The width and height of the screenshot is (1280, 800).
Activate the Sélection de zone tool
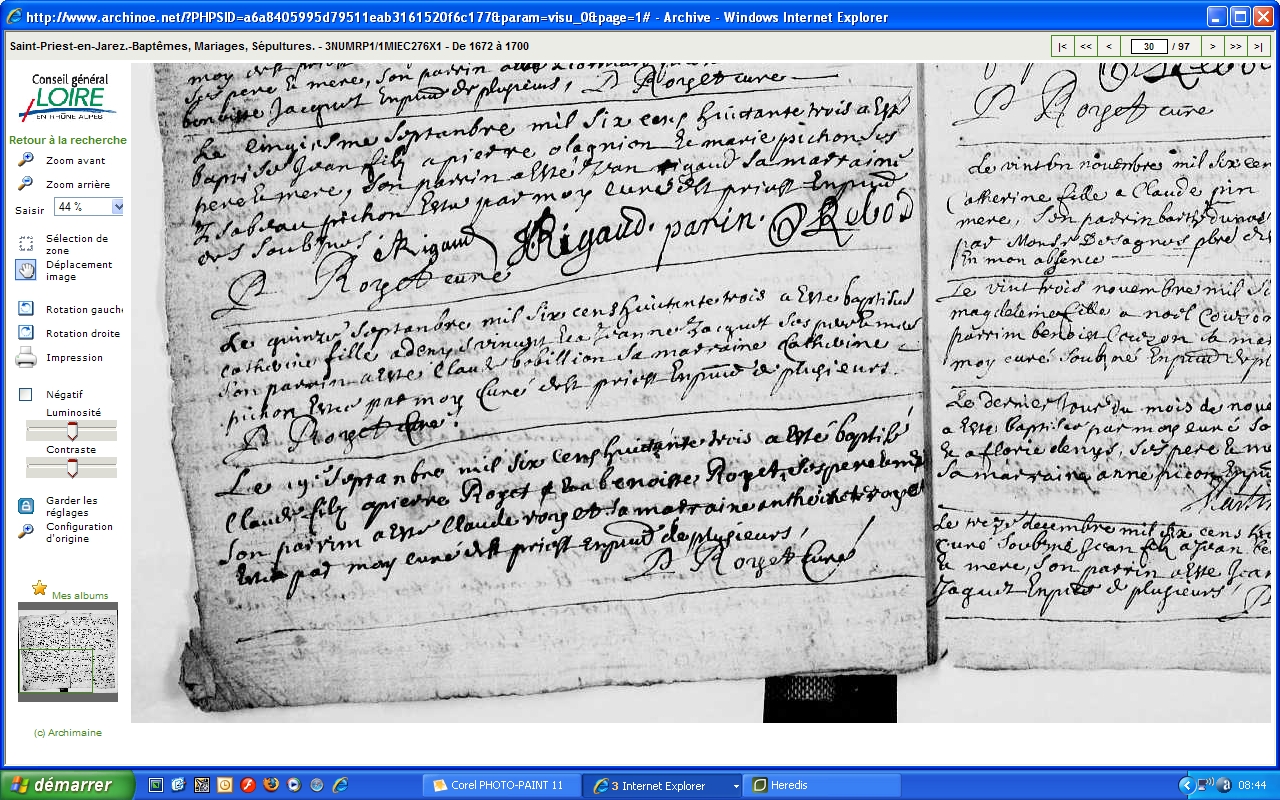pos(26,243)
